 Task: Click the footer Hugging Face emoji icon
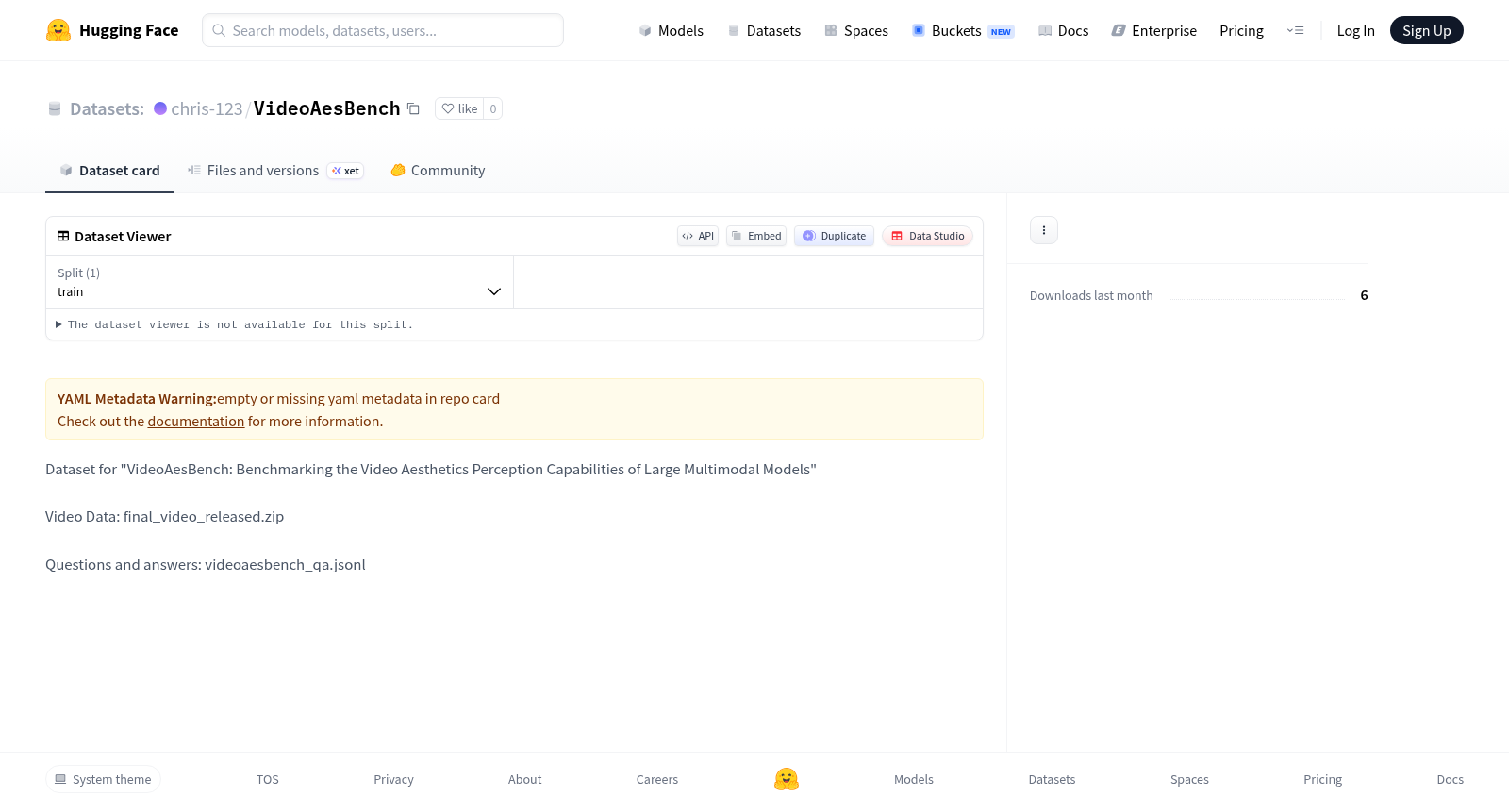(787, 779)
